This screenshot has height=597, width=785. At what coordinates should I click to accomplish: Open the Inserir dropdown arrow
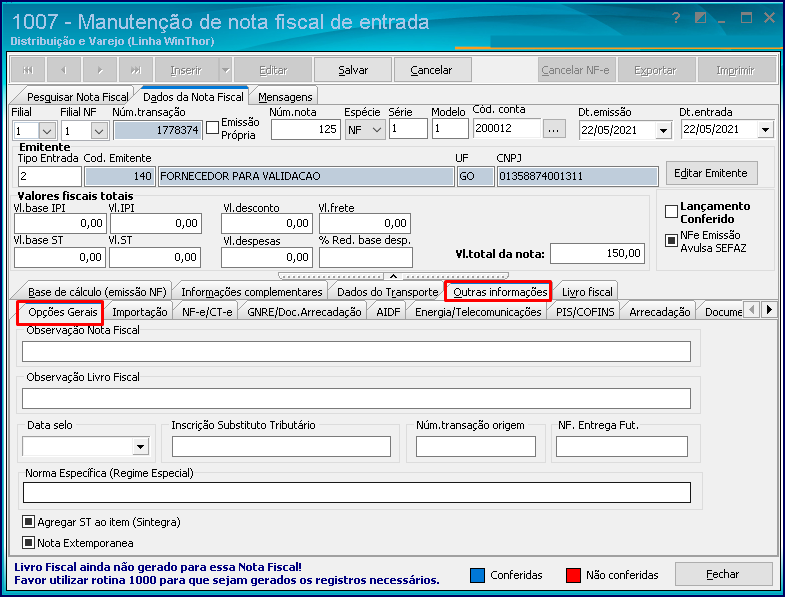point(226,70)
